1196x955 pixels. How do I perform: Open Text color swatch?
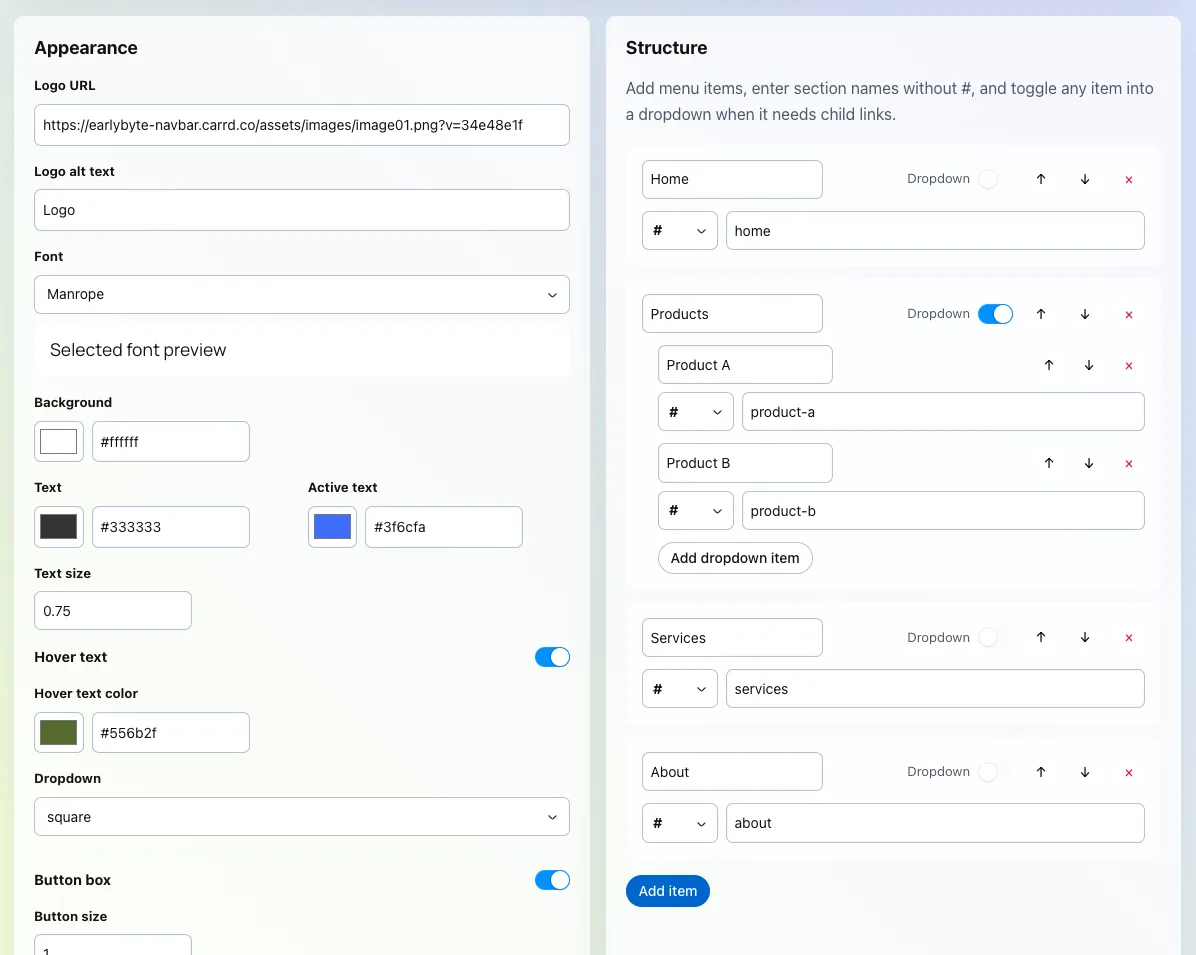point(59,527)
